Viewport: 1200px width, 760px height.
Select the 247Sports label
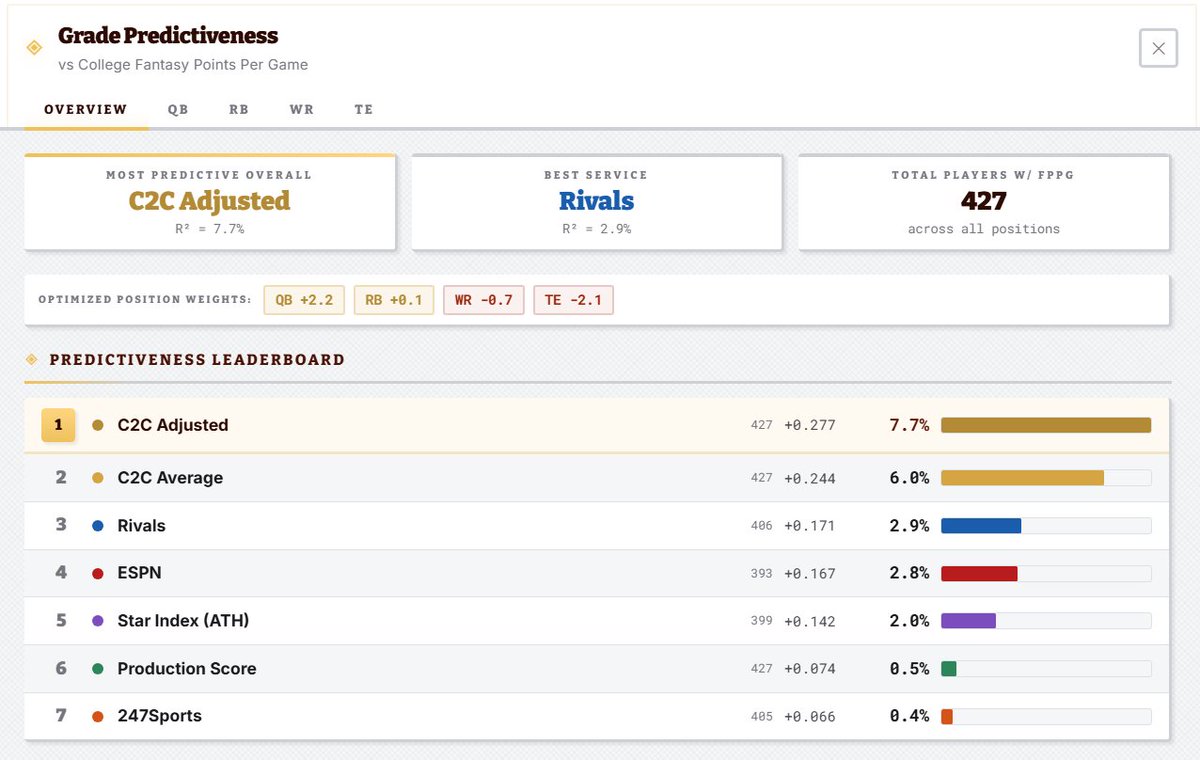159,716
